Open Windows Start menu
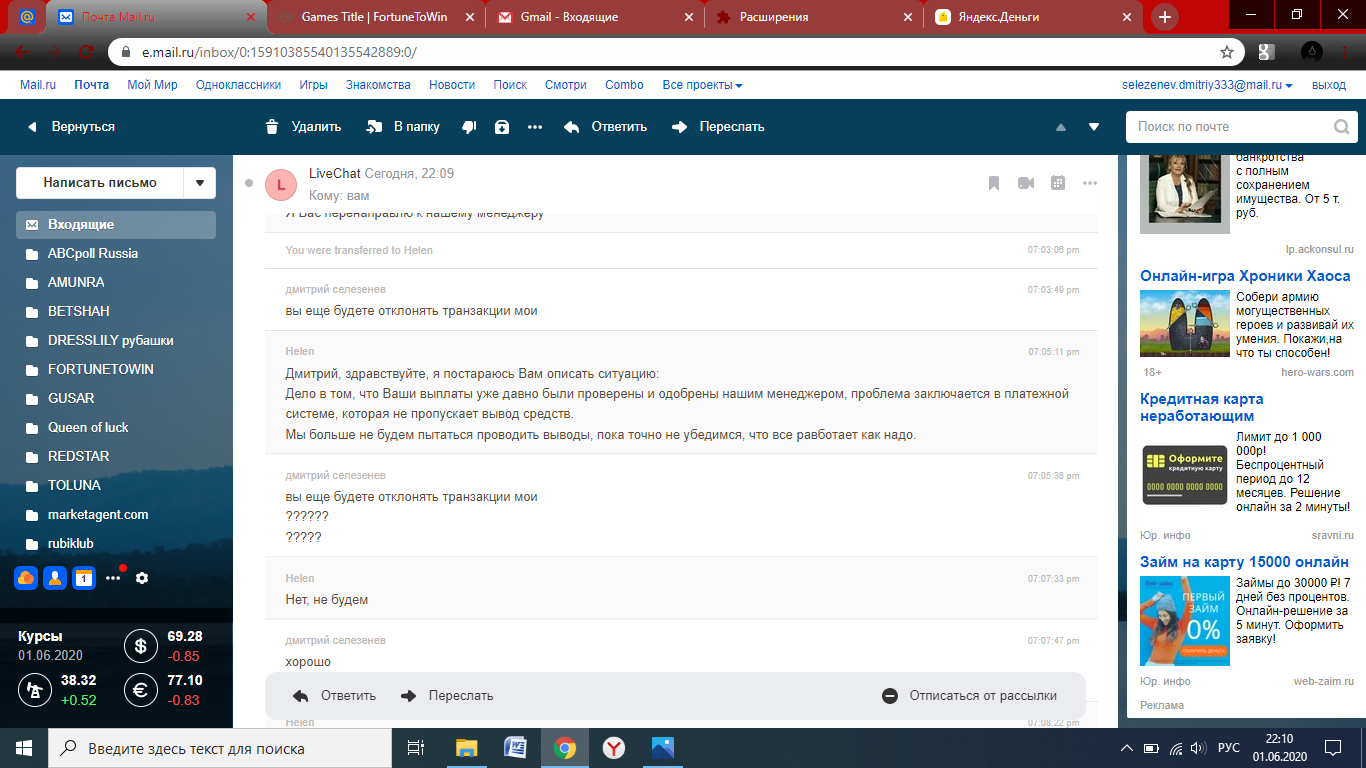 coord(24,748)
